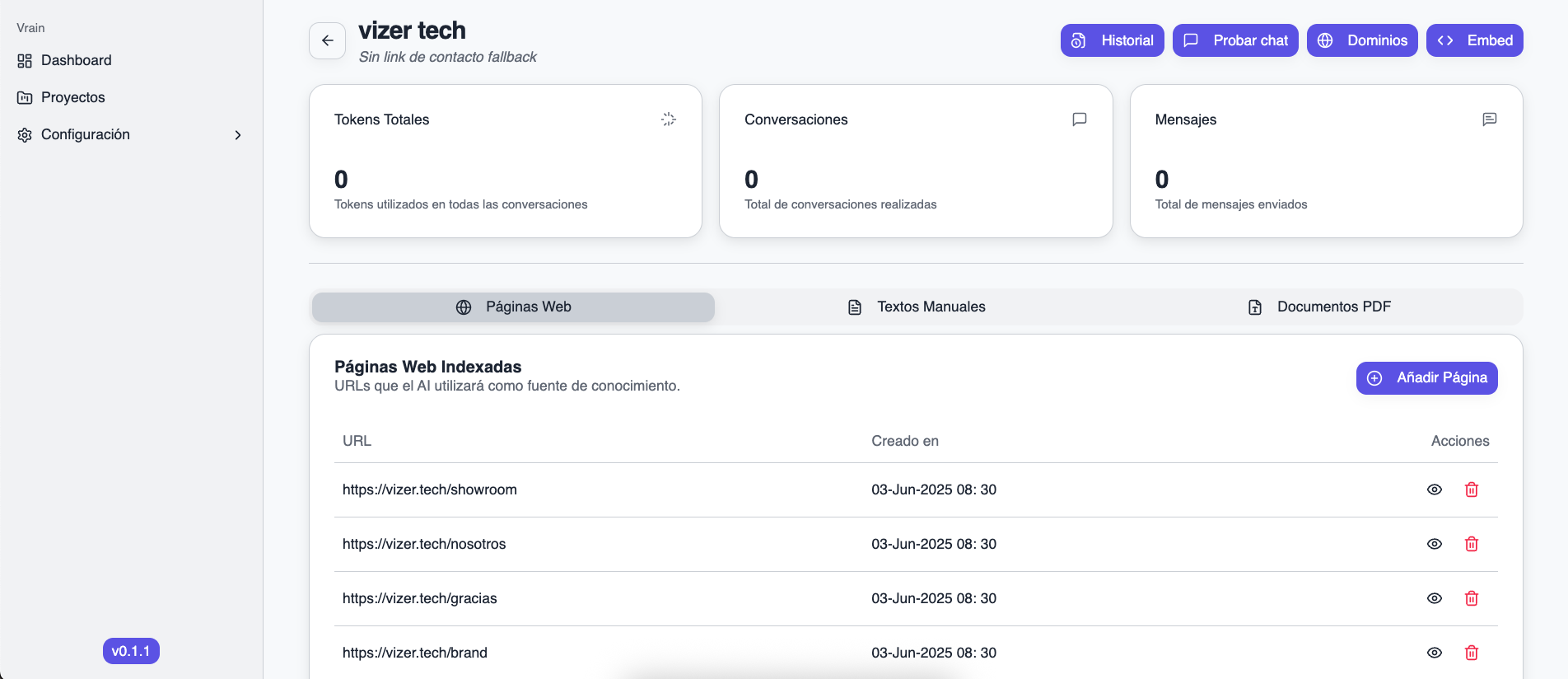The image size is (1568, 679).
Task: Open the Embed code dialog
Action: pyautogui.click(x=1474, y=40)
